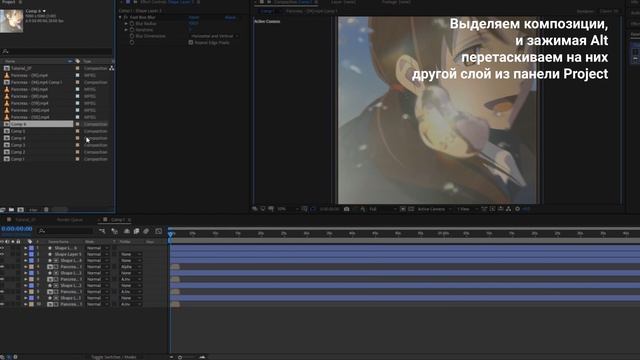Click zoom-in mountain icon at timeline bottom
Viewport: 640px width, 360px height.
tap(202, 357)
